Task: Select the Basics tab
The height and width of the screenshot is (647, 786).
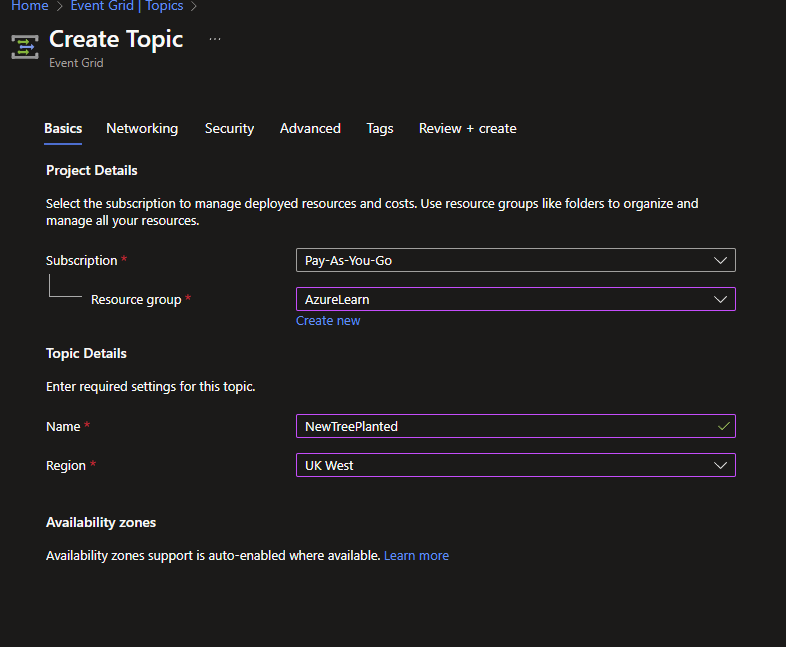Action: 63,128
